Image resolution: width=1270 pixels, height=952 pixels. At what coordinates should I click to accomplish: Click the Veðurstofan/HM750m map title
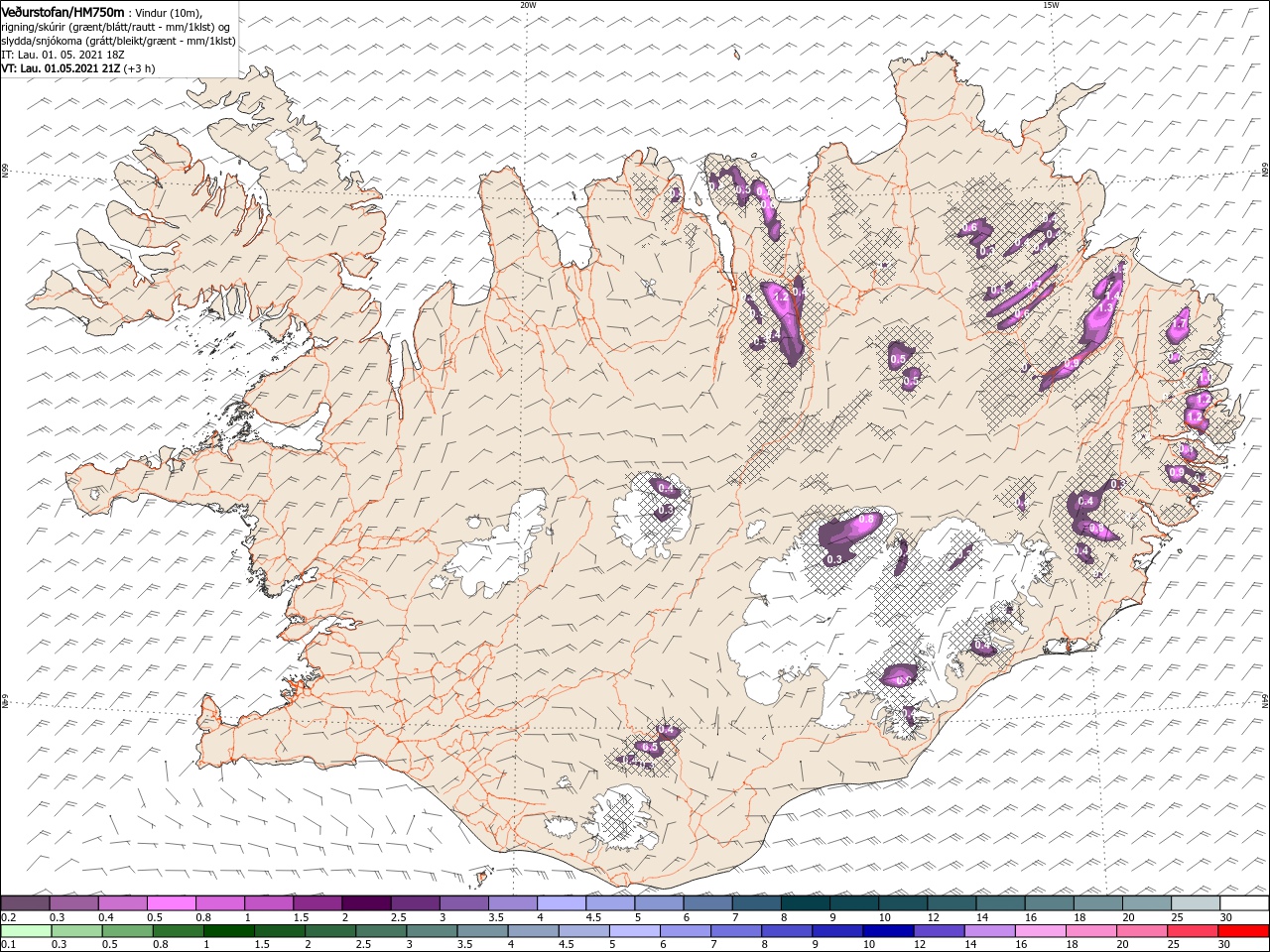[63, 11]
